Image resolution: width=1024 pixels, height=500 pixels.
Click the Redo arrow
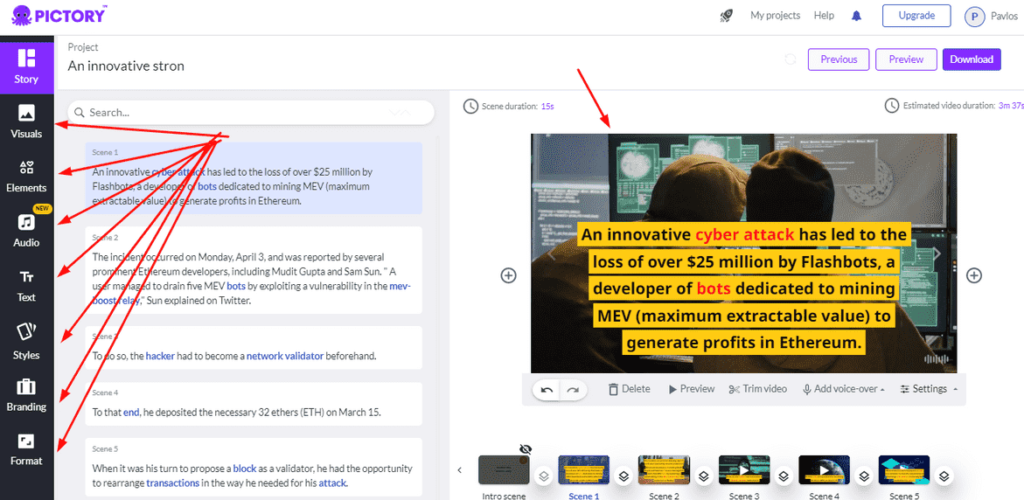(x=573, y=390)
